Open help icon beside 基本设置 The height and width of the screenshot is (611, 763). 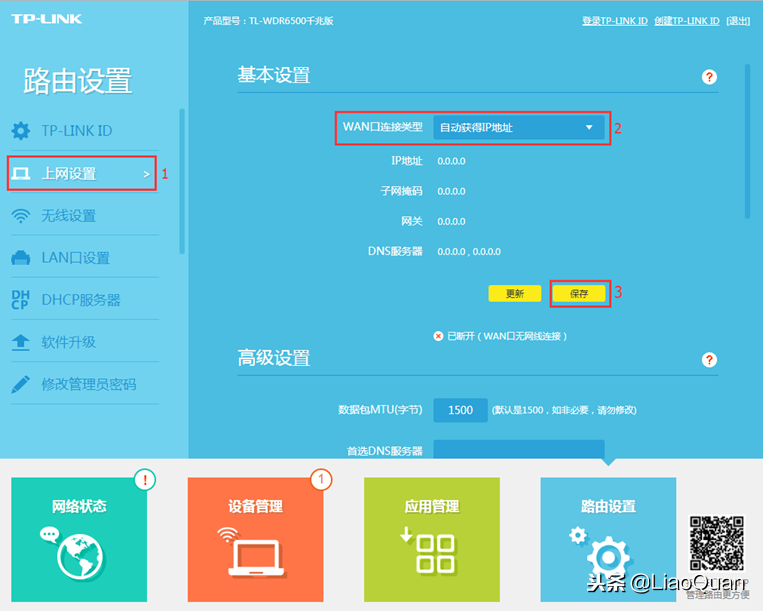709,77
